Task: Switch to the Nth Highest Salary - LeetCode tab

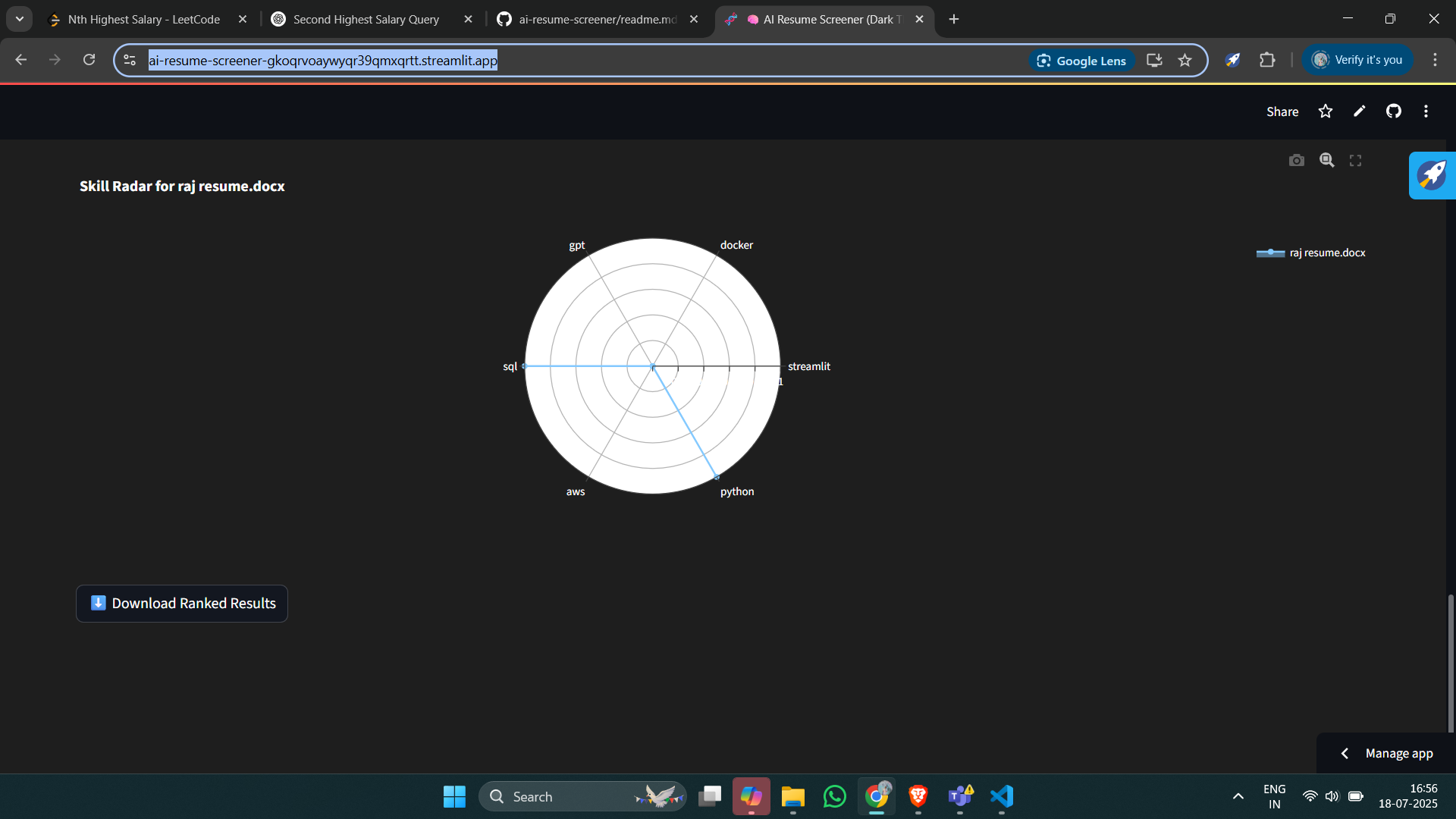Action: point(144,20)
